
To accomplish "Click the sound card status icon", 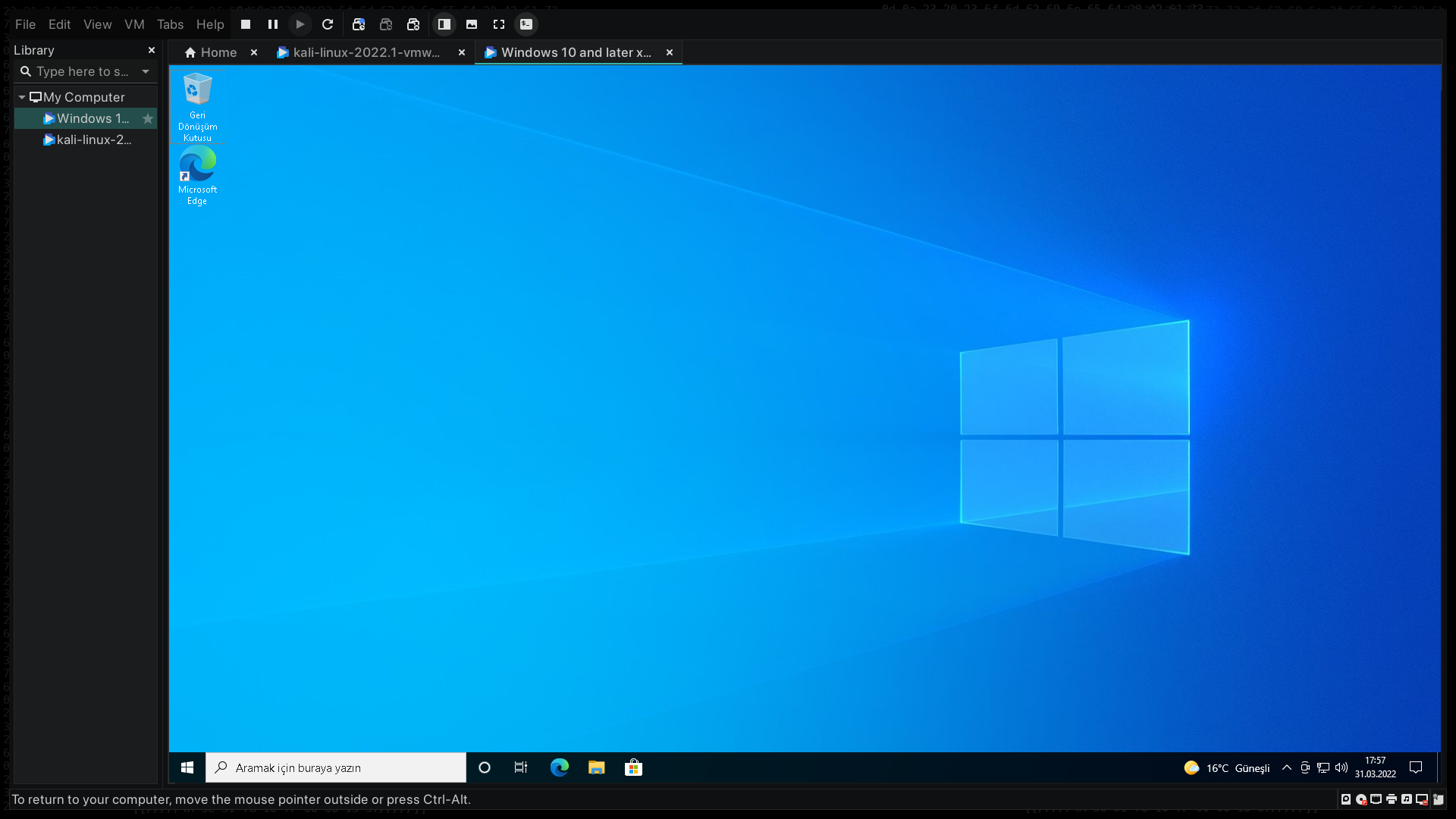I will (1407, 799).
